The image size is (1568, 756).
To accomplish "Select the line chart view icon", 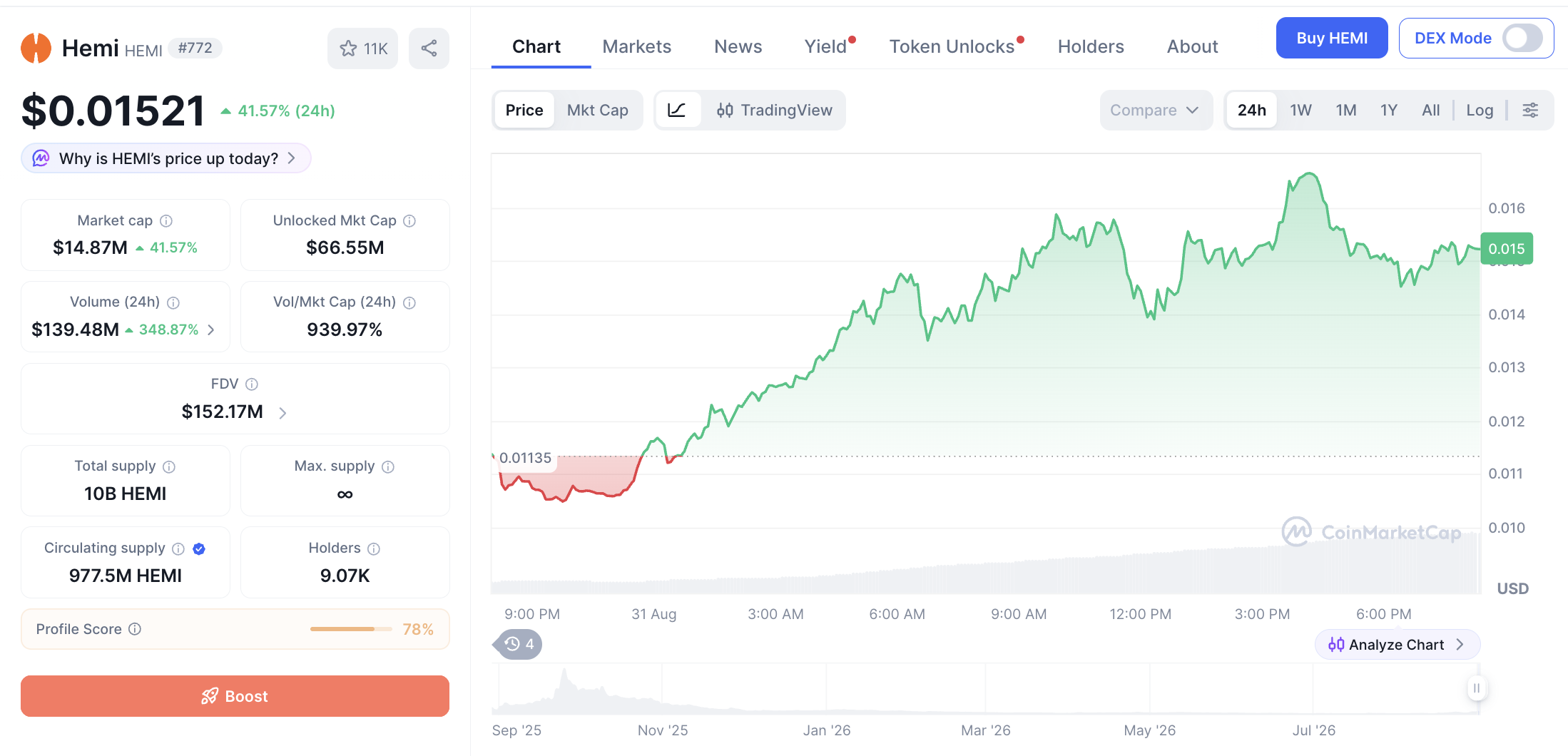I will point(676,110).
